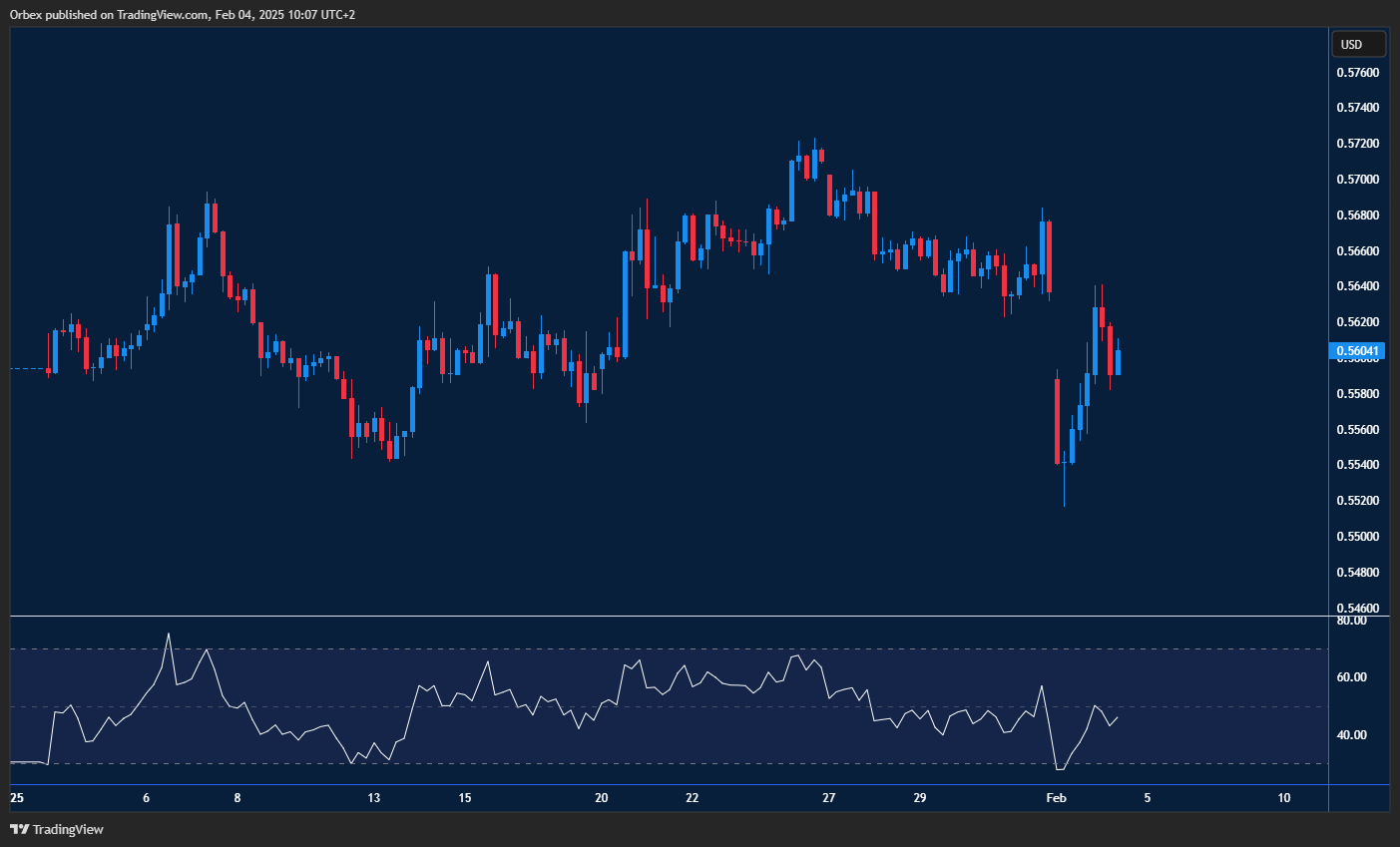Screen dimensions: 1400x847
Task: Click the large red gap-down candle at Feb
Action: click(x=1057, y=421)
